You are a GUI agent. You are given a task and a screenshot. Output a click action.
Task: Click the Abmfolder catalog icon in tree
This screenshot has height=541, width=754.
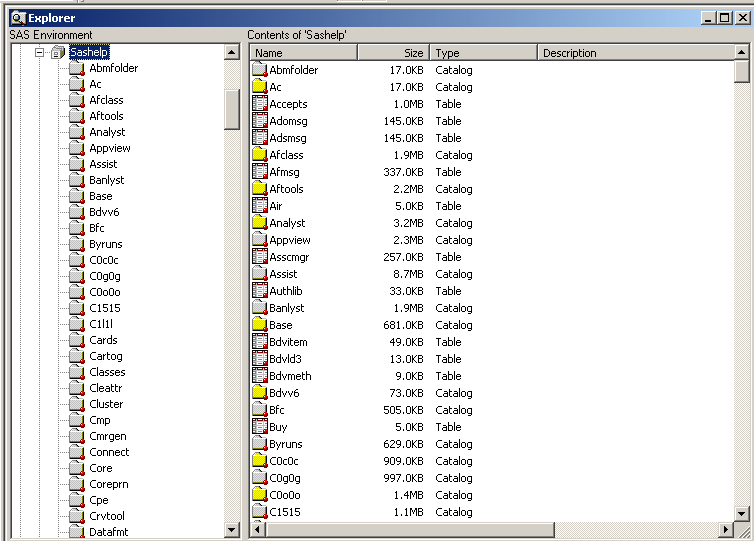pos(76,68)
